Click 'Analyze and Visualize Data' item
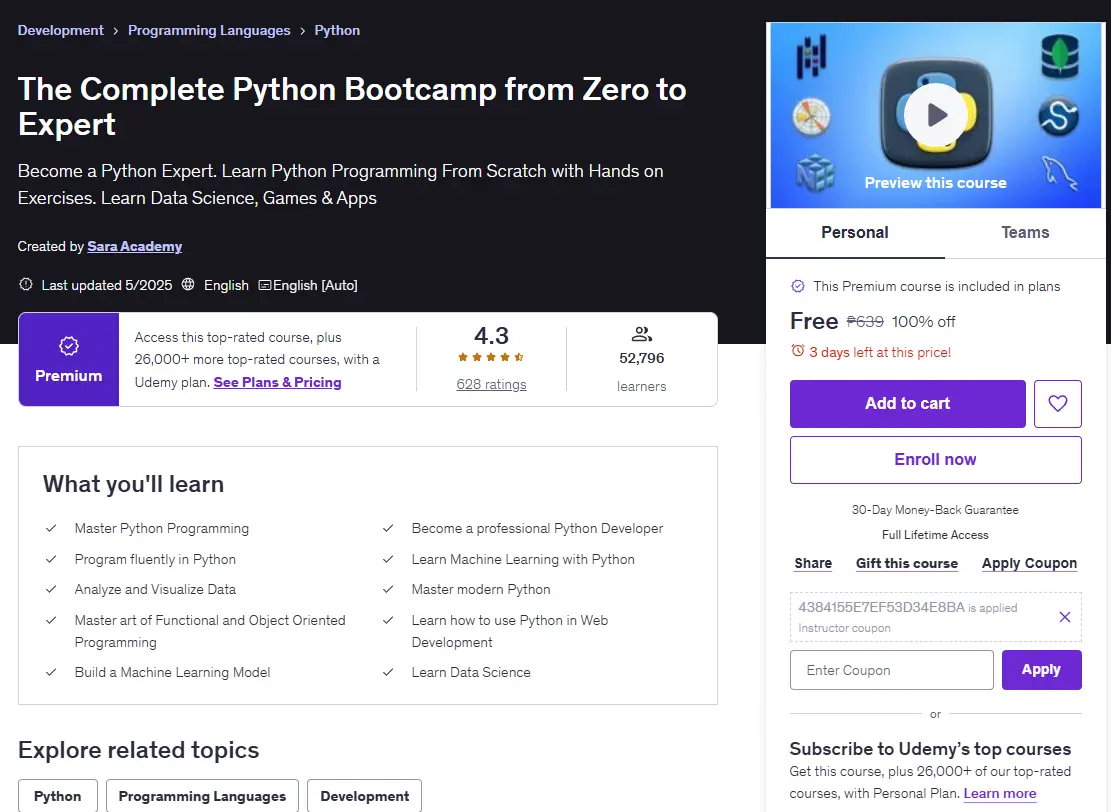The image size is (1111, 812). tap(155, 590)
